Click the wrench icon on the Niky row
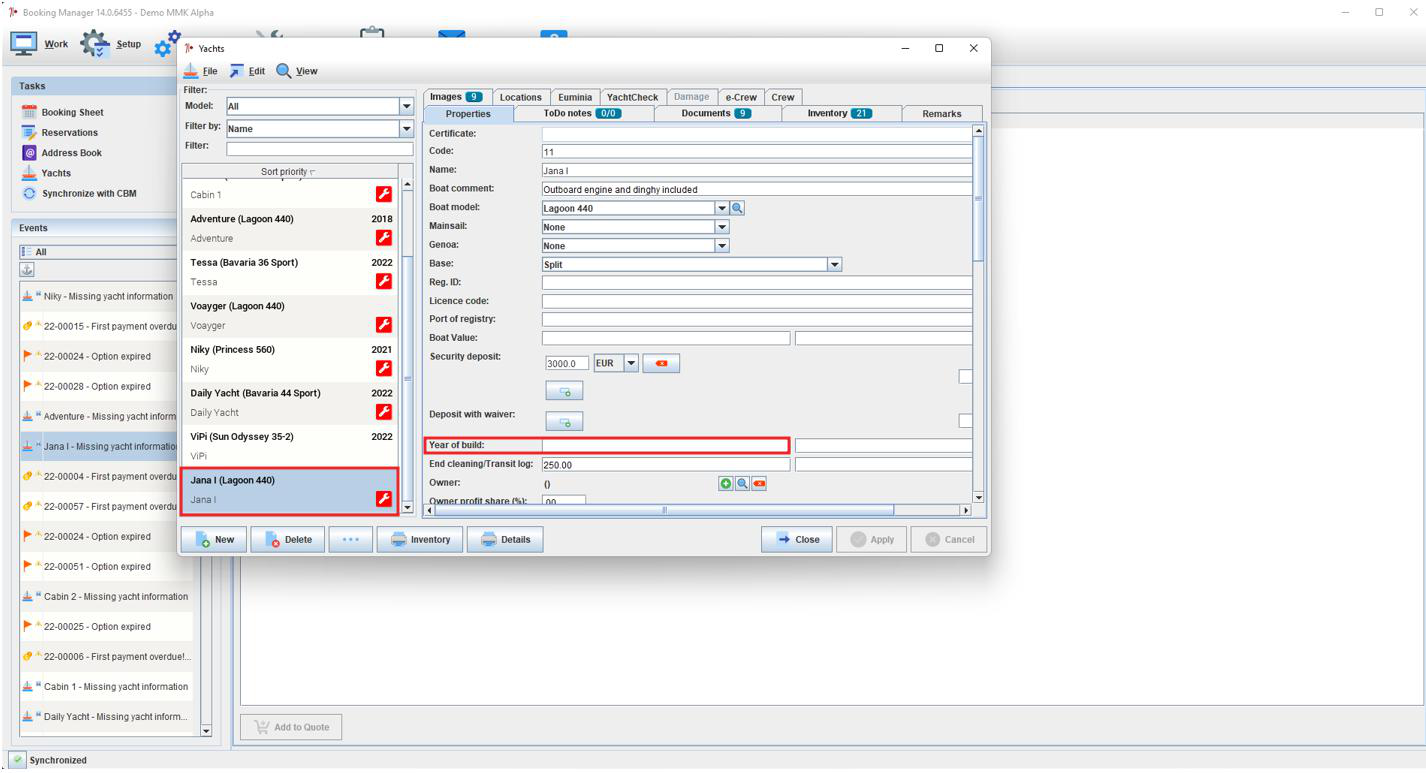Screen dimensions: 1426x773 pyautogui.click(x=383, y=368)
